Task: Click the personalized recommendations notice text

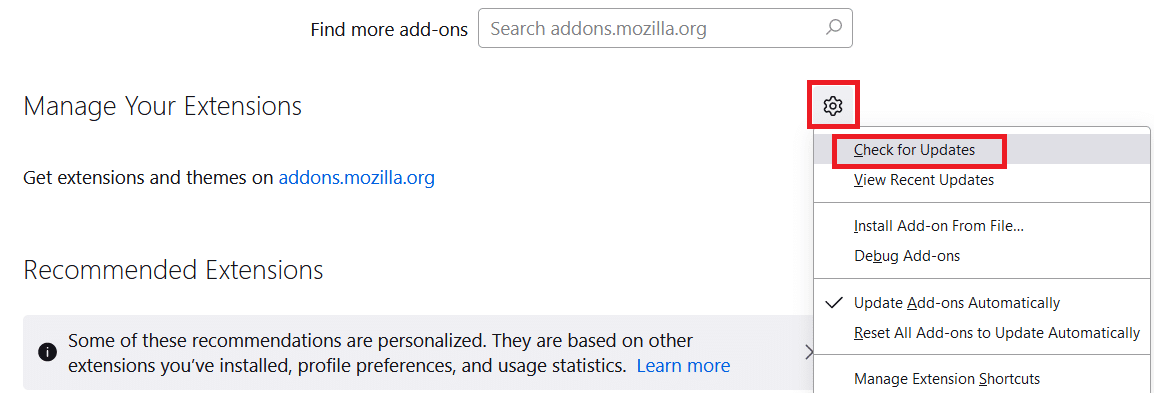Action: click(x=399, y=353)
